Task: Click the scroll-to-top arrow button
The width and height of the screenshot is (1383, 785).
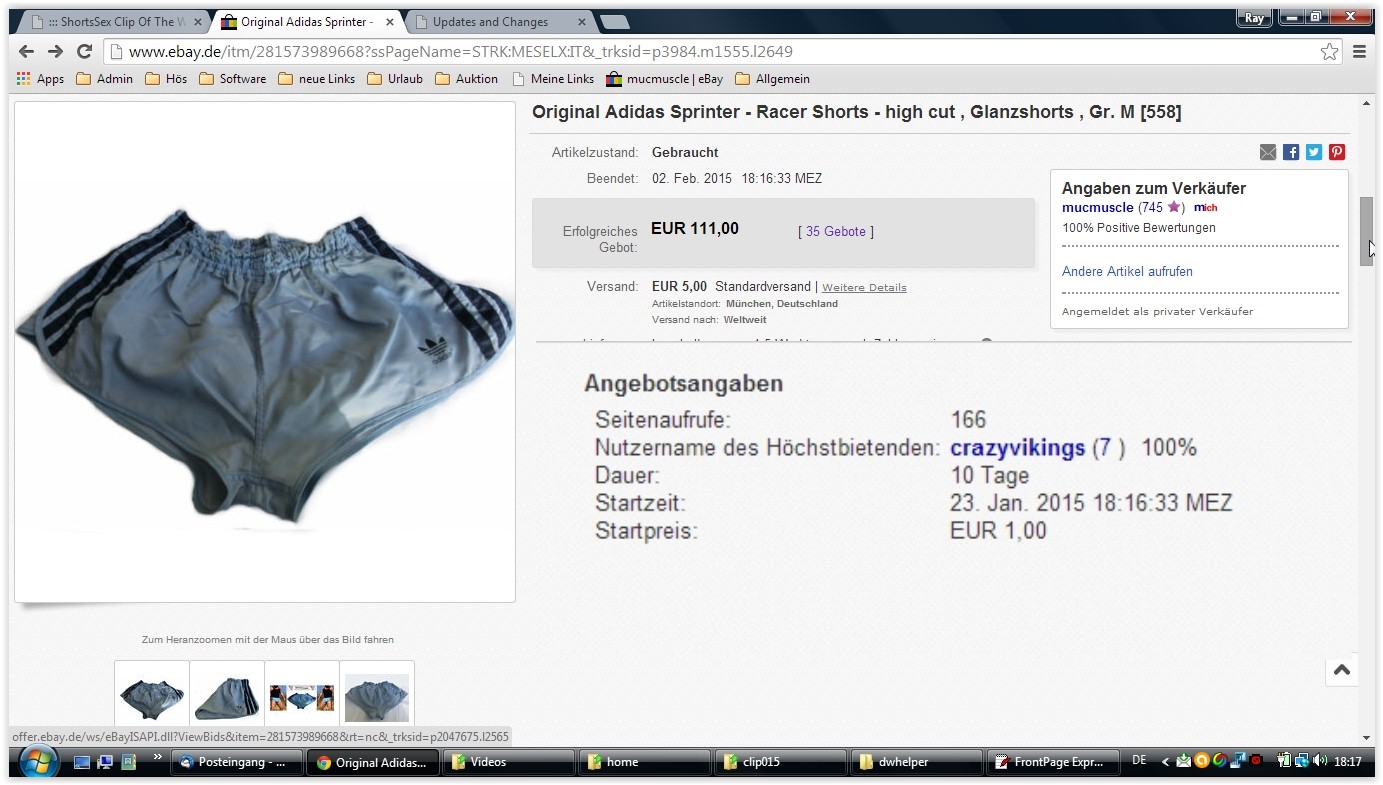Action: (1342, 670)
